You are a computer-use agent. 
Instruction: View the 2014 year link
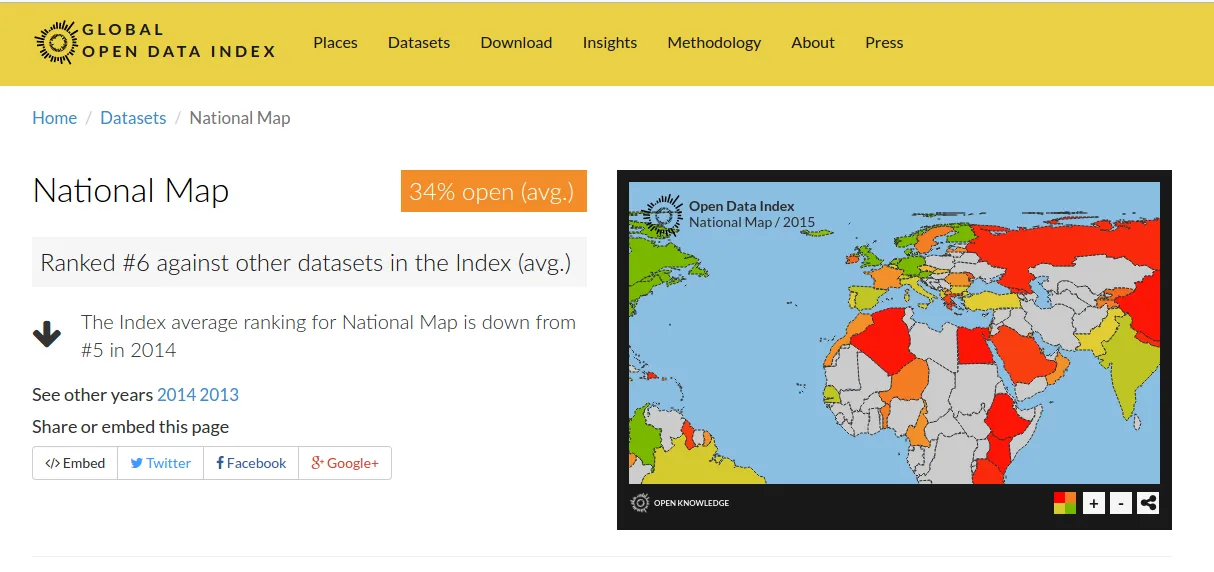tap(176, 394)
